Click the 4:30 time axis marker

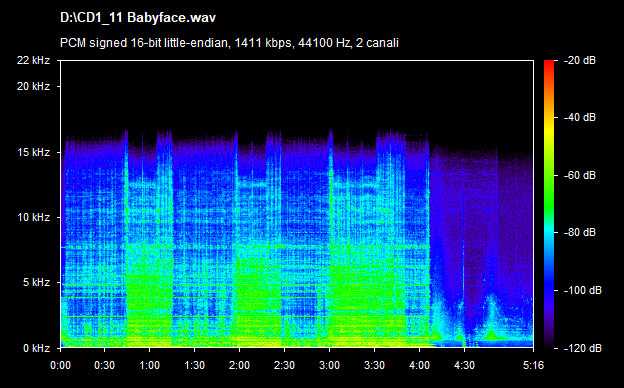[464, 365]
